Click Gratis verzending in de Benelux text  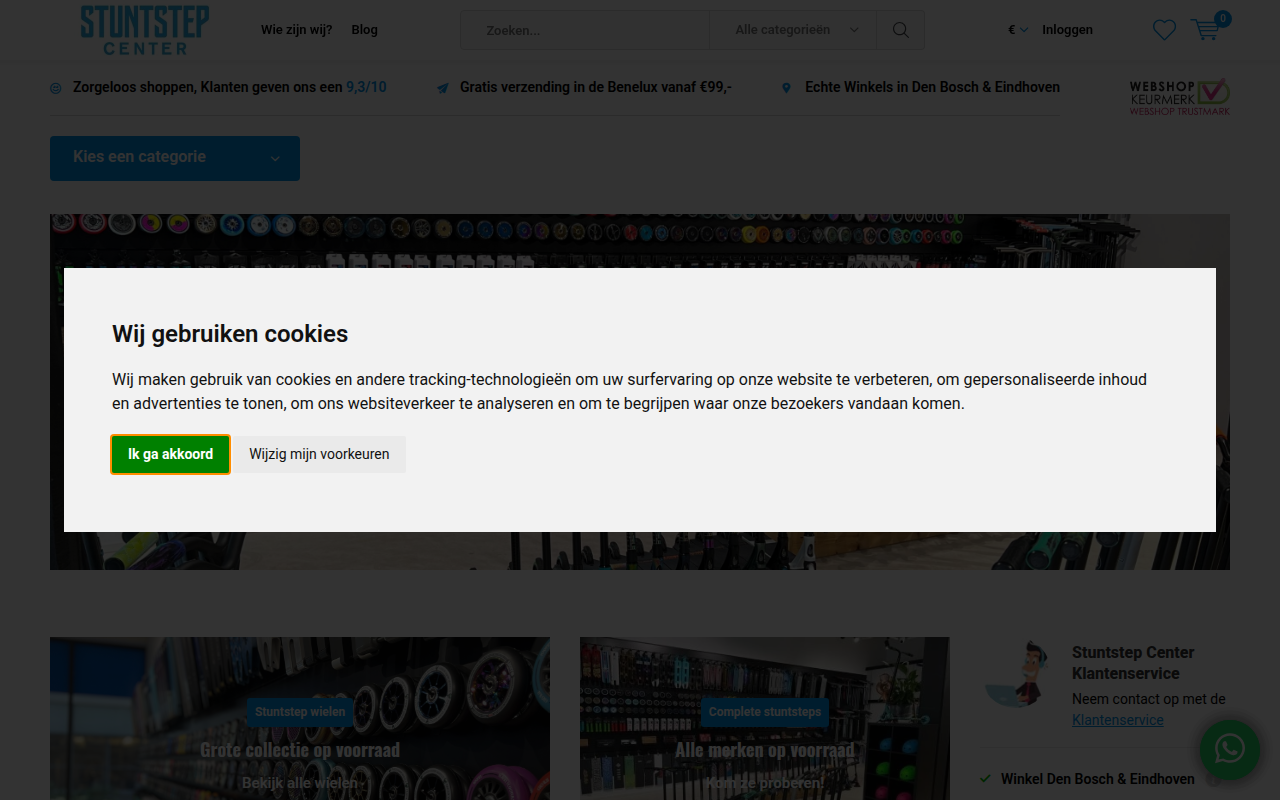tap(596, 88)
